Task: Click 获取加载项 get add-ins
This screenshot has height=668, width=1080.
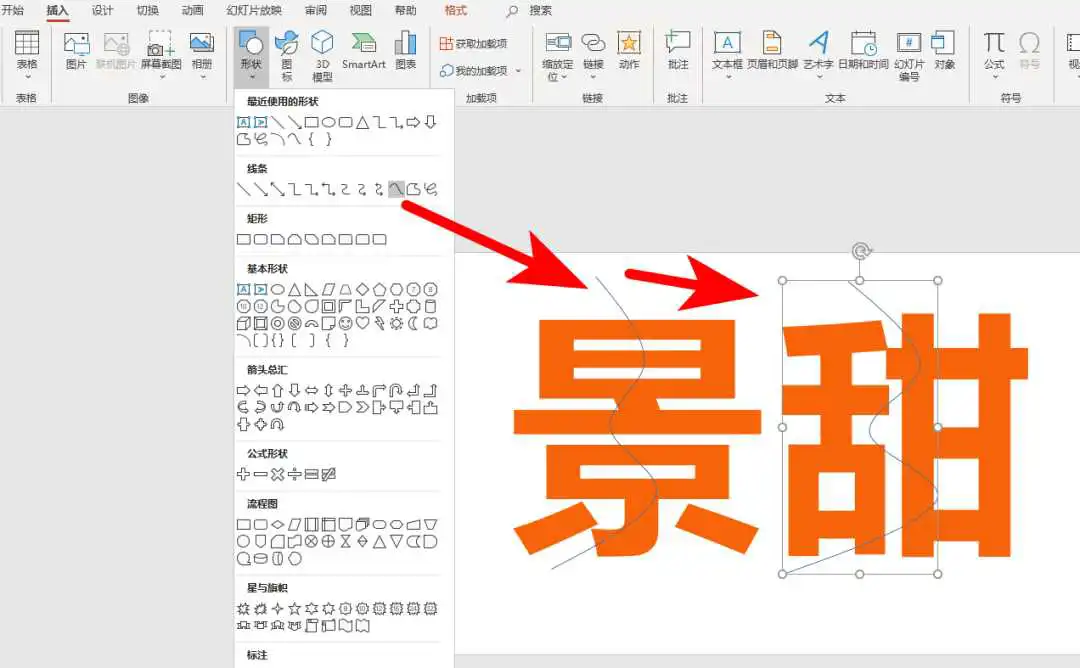Action: click(x=473, y=43)
